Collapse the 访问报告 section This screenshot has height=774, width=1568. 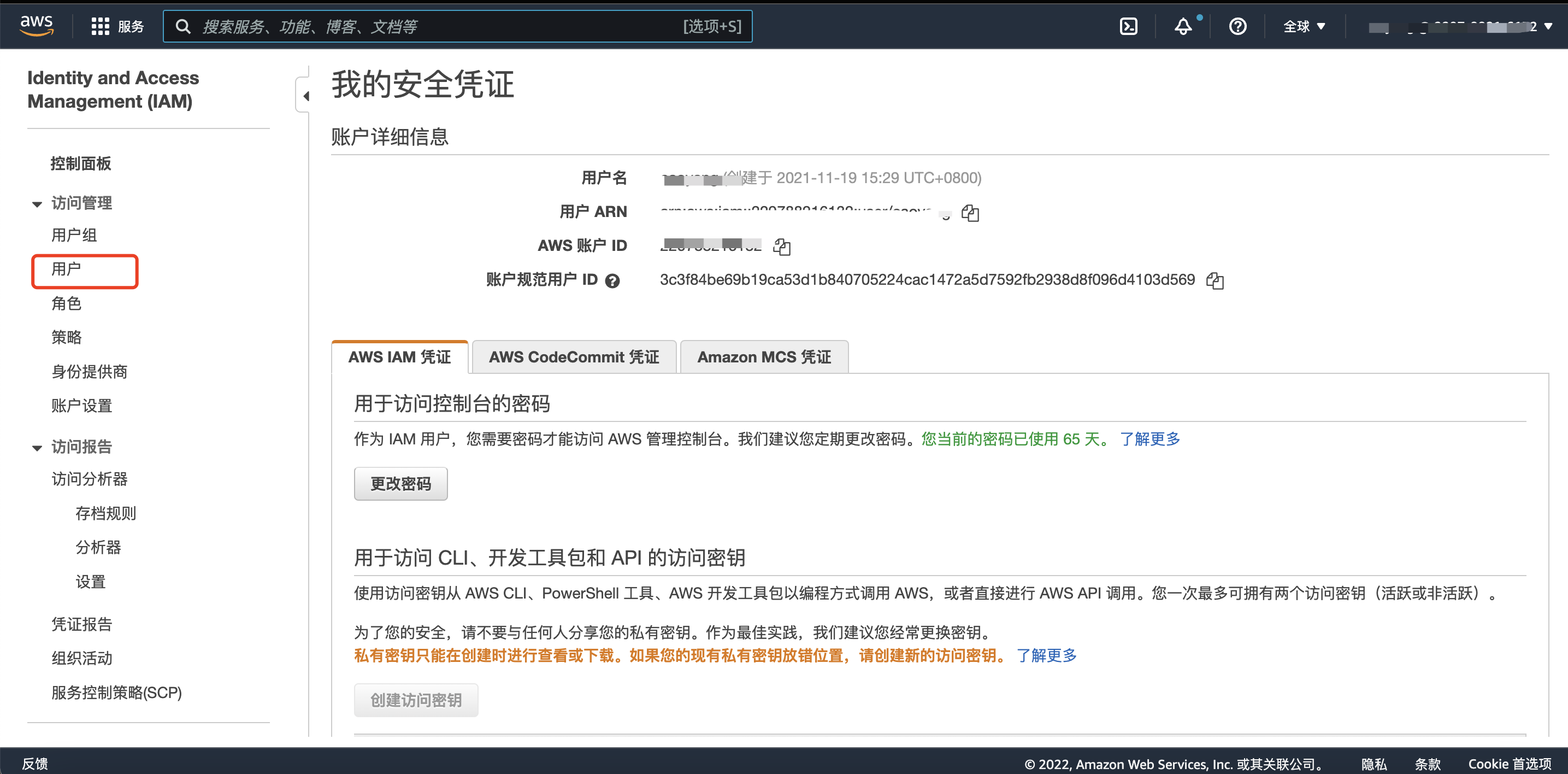point(37,448)
